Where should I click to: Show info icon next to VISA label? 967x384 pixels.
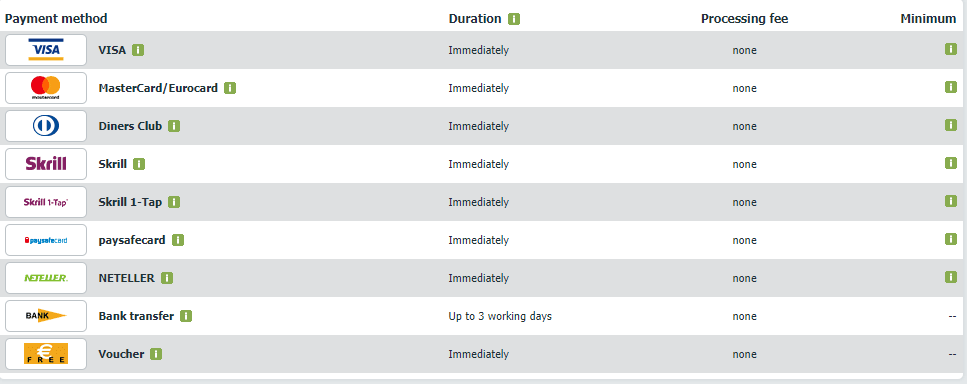pyautogui.click(x=138, y=50)
